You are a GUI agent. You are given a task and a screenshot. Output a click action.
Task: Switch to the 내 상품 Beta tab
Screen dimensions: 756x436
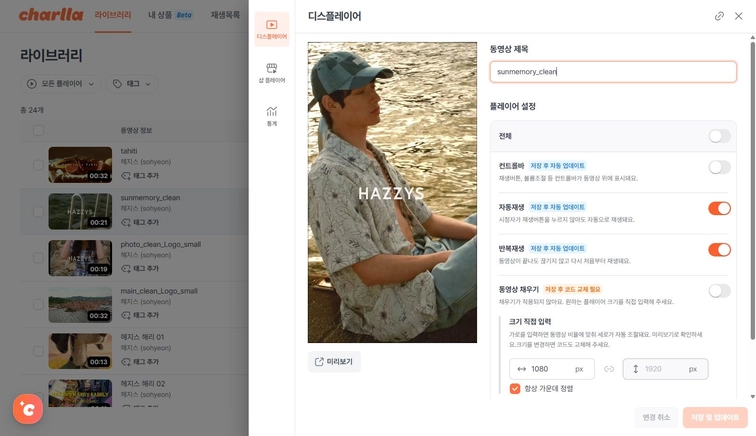pos(170,15)
